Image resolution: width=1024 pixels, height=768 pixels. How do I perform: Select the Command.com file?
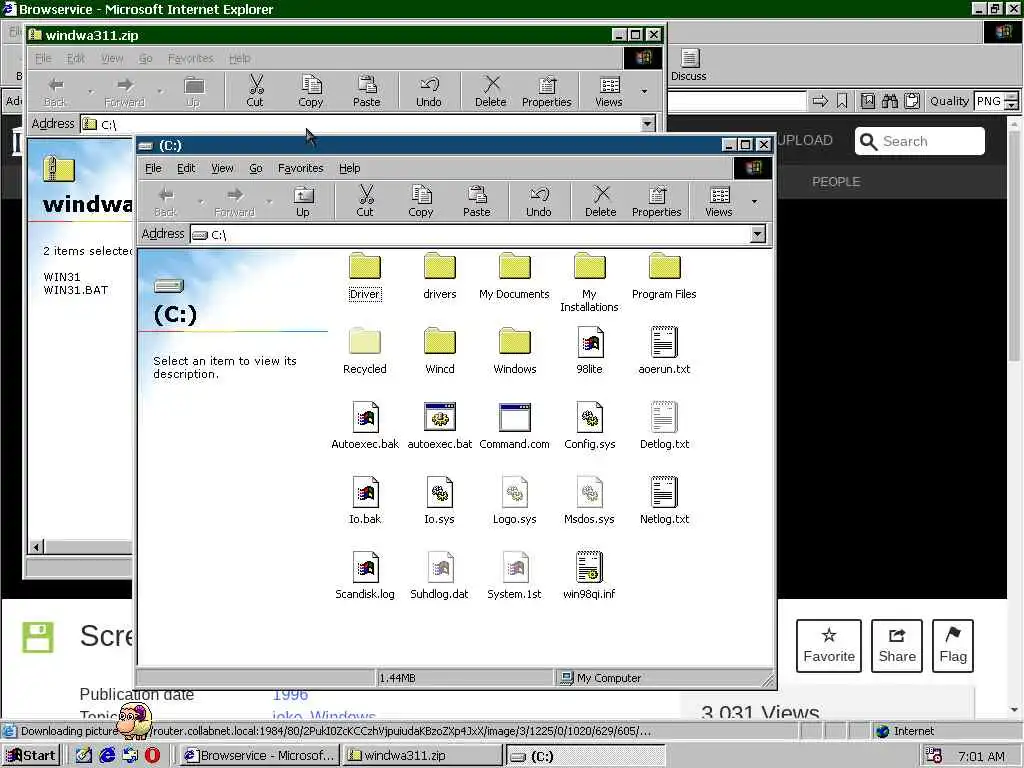515,426
